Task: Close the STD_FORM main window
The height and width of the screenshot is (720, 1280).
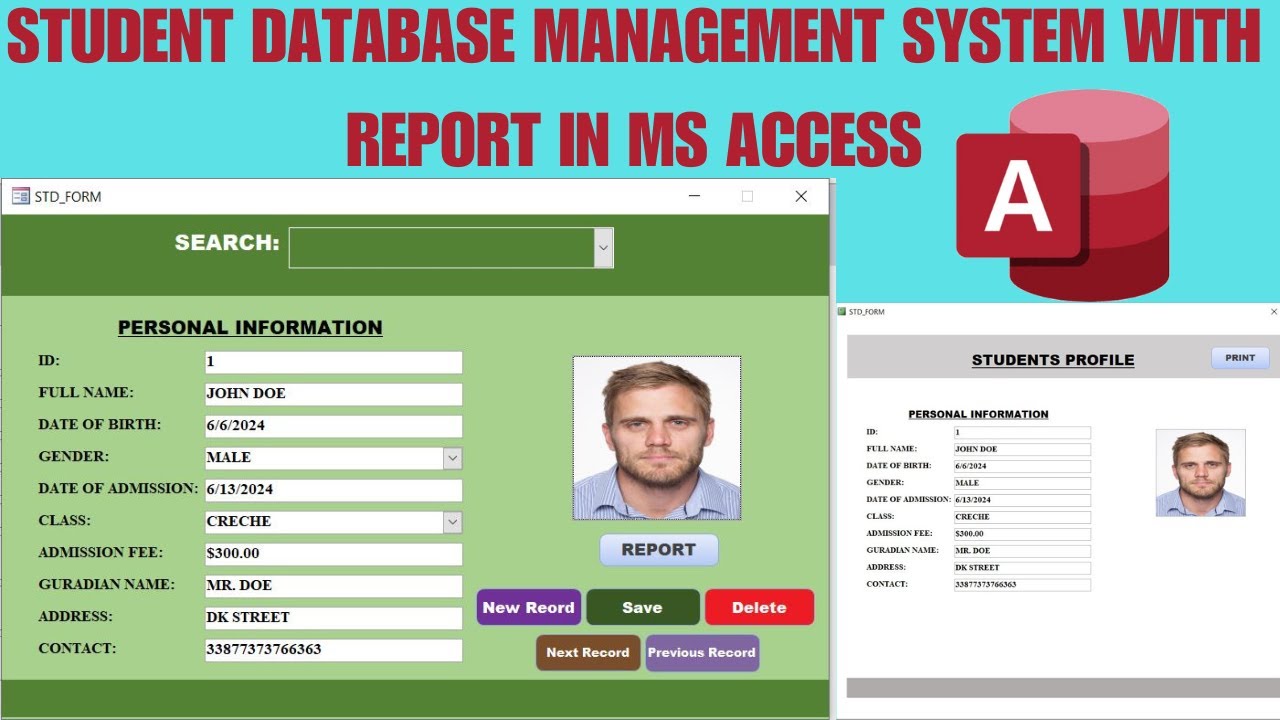Action: (x=801, y=196)
